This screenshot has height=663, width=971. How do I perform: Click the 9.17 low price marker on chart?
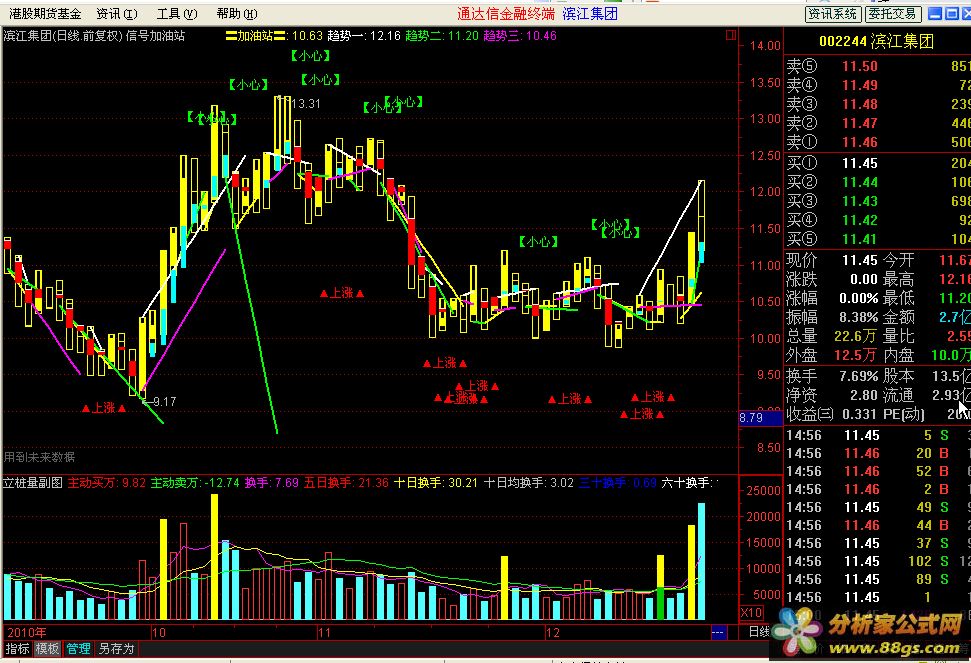pos(164,402)
